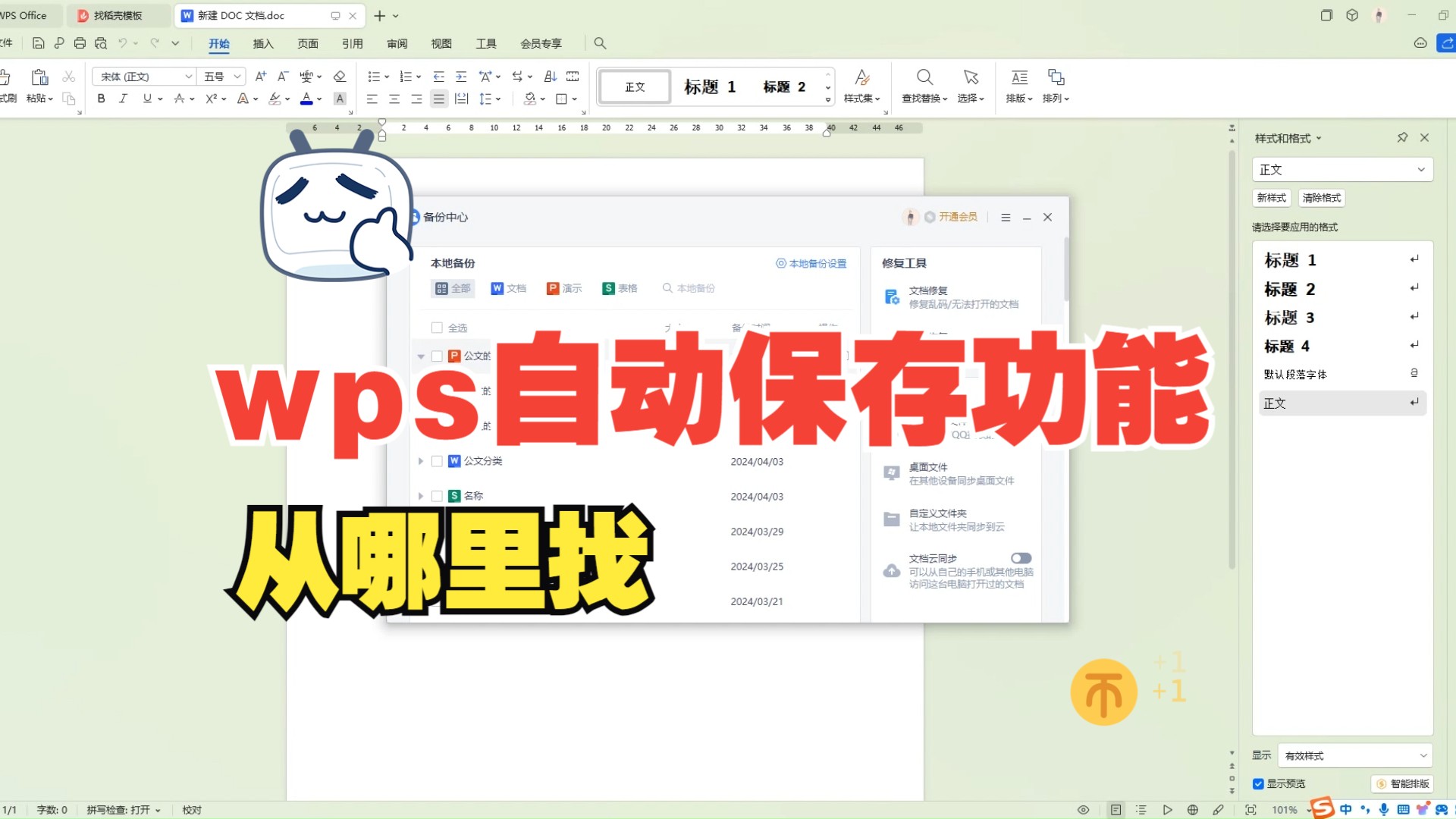The width and height of the screenshot is (1456, 819).
Task: Center align the paragraph
Action: click(x=394, y=99)
